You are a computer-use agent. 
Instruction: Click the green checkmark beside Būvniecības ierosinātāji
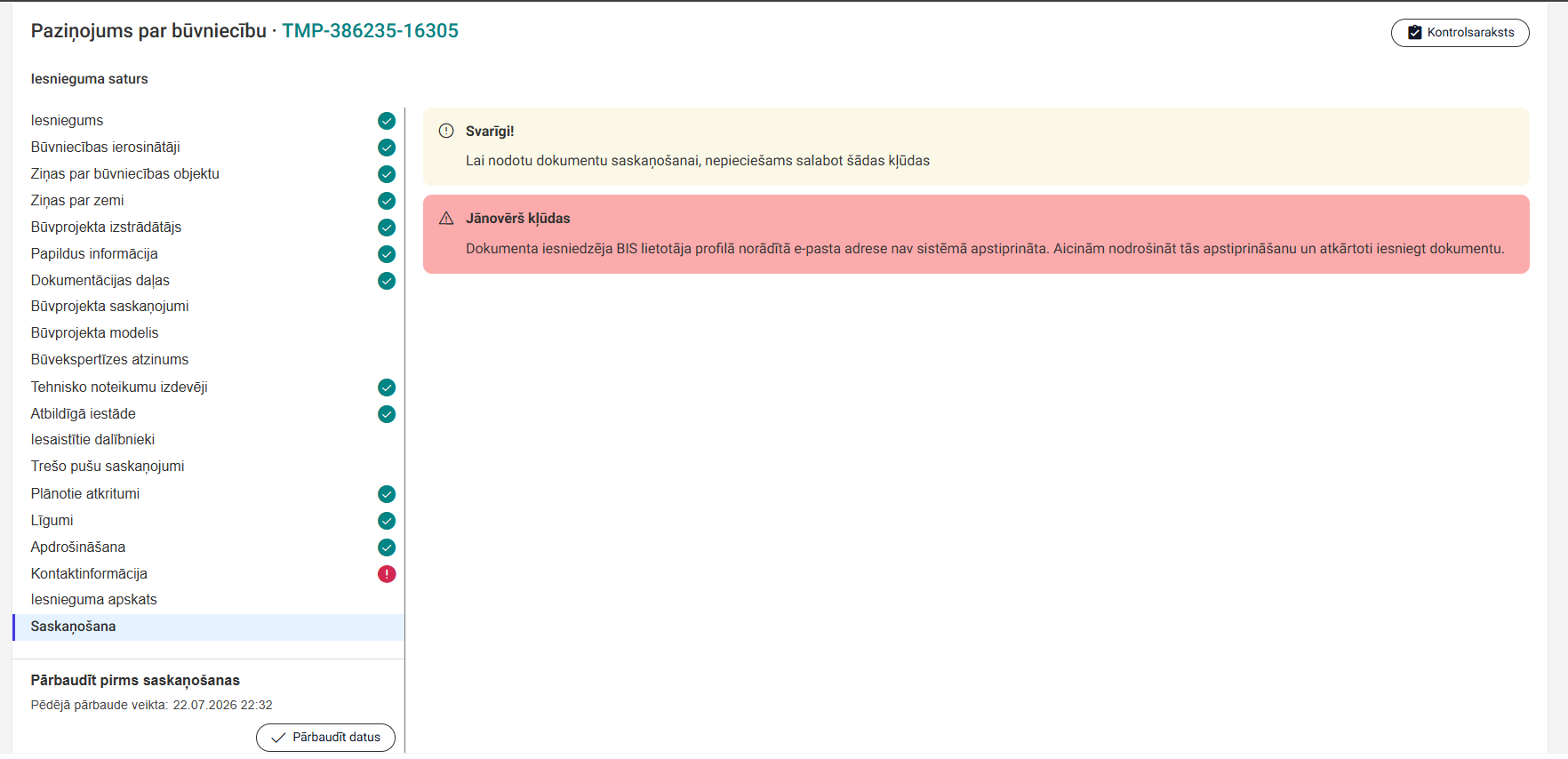(x=387, y=148)
